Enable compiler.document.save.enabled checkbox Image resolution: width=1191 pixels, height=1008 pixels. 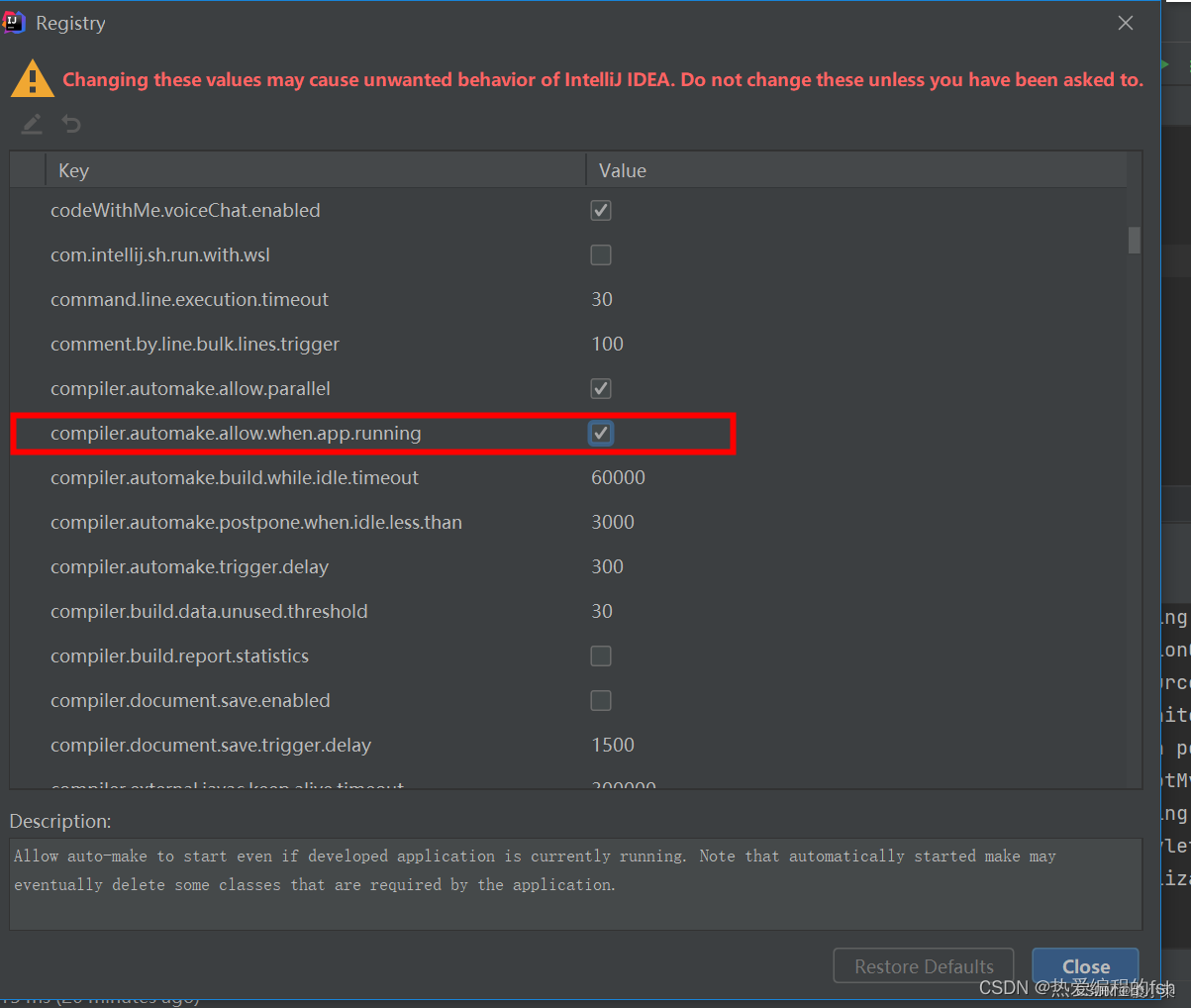tap(601, 700)
